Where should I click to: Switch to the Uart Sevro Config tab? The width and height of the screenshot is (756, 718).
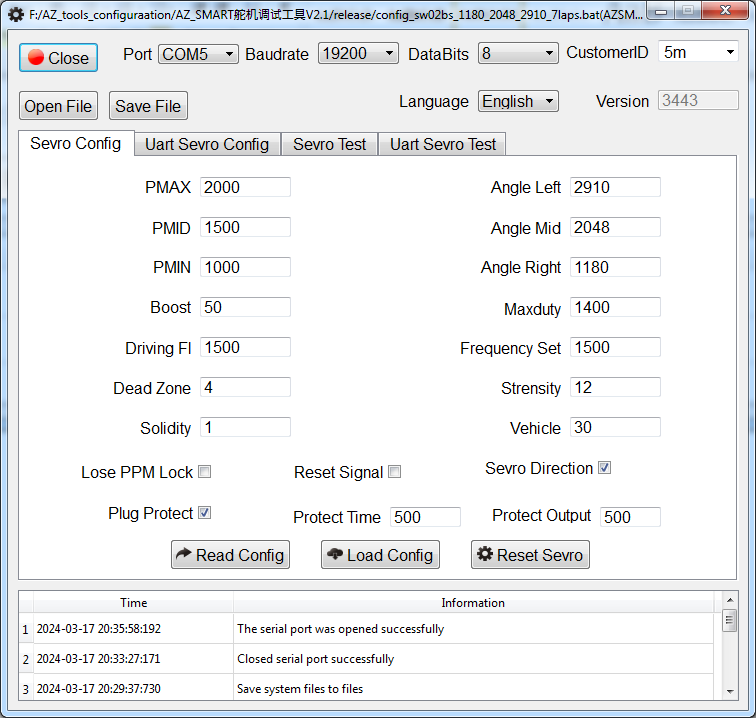pyautogui.click(x=207, y=144)
